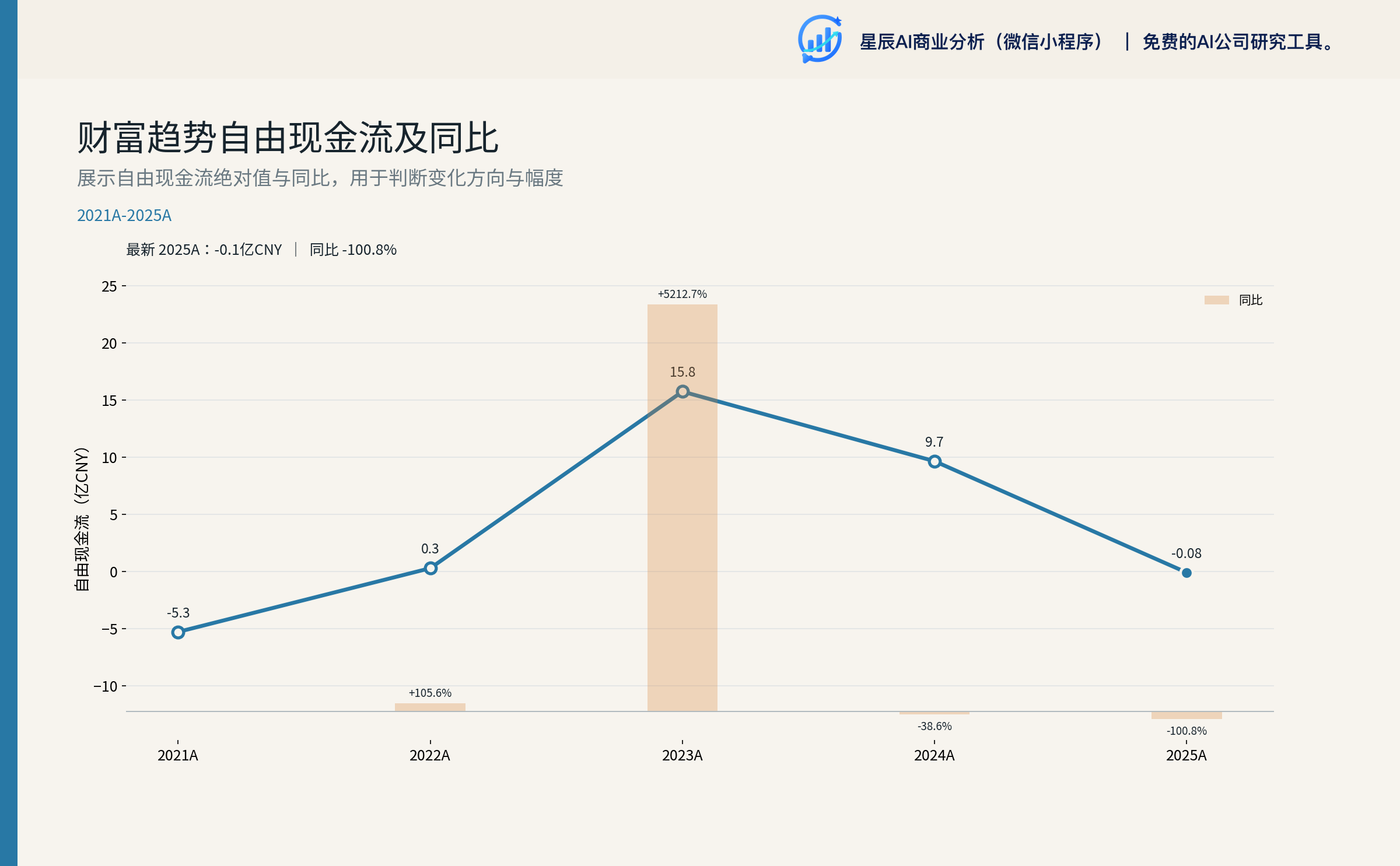1400x866 pixels.
Task: Click the 0.3 value label
Action: pyautogui.click(x=430, y=549)
